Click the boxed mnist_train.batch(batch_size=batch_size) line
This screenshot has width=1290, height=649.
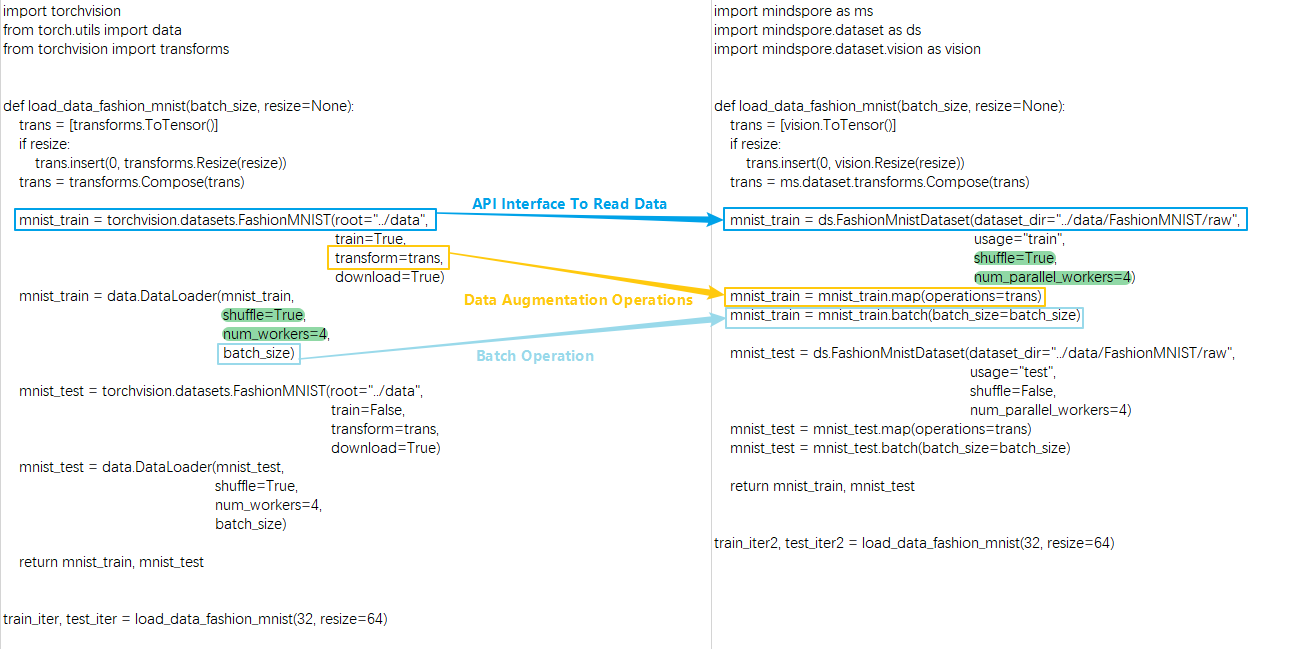(x=904, y=315)
